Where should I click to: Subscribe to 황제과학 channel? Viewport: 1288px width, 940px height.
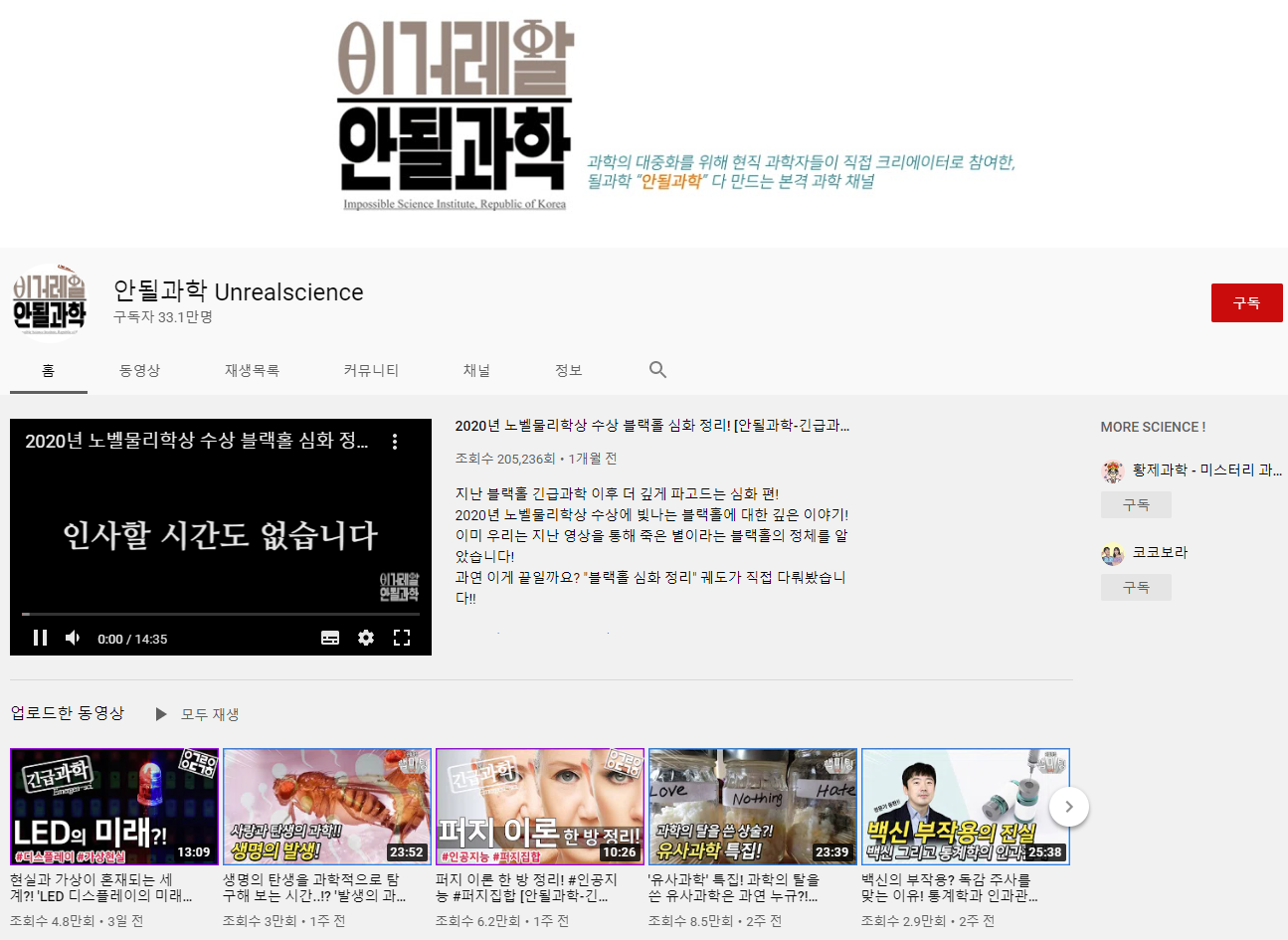[x=1136, y=505]
